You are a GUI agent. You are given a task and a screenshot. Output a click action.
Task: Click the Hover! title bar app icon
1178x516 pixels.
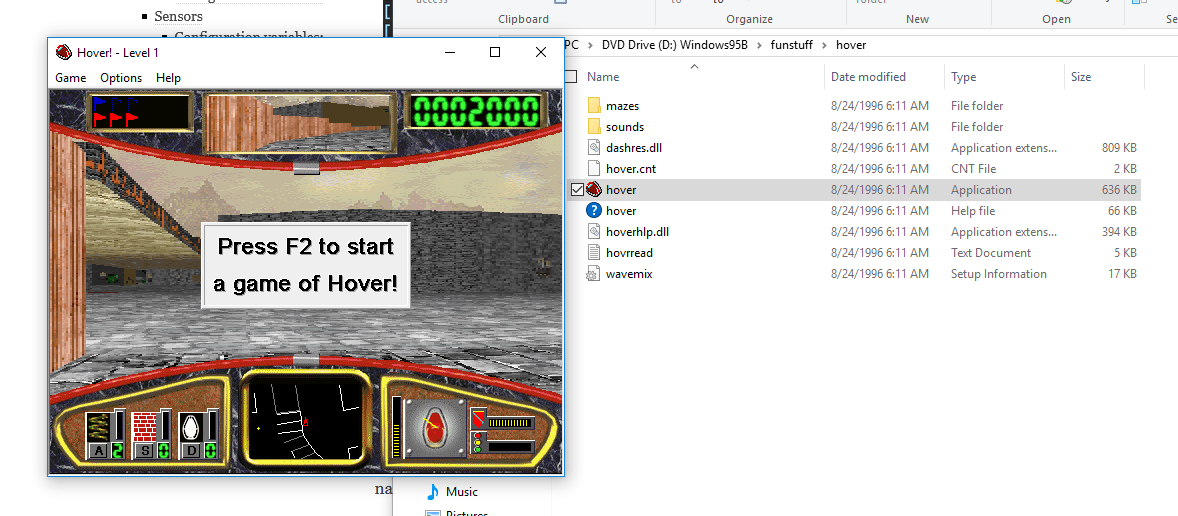pyautogui.click(x=64, y=52)
